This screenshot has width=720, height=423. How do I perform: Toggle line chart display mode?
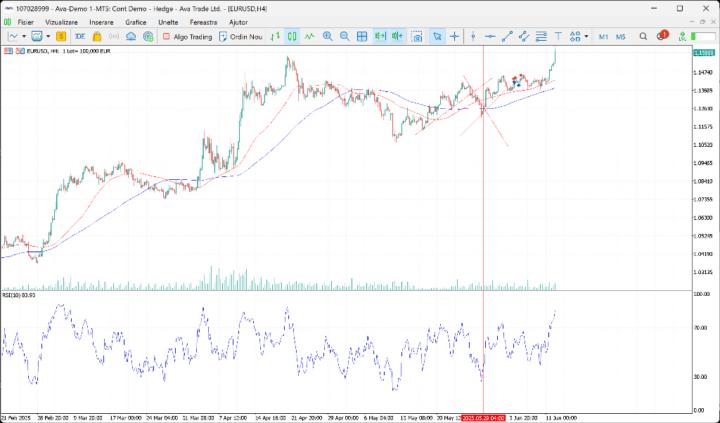(x=310, y=37)
